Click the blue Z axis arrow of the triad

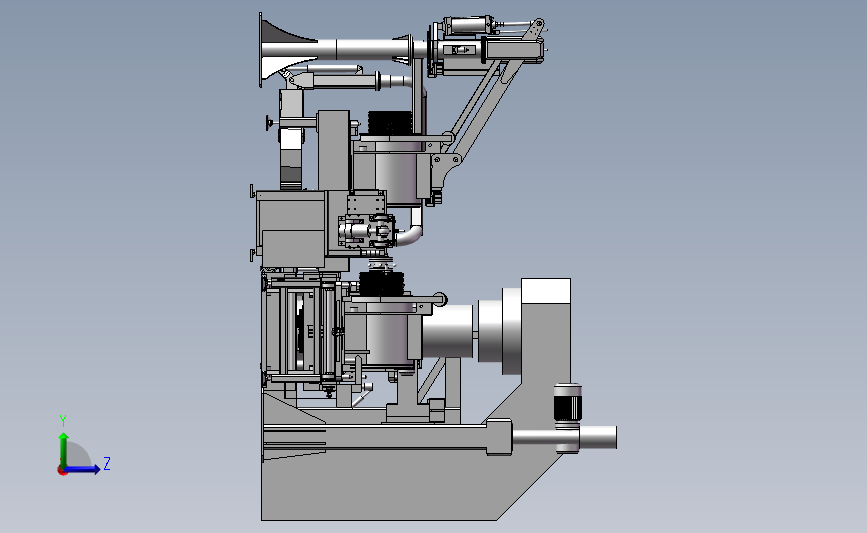pyautogui.click(x=82, y=469)
